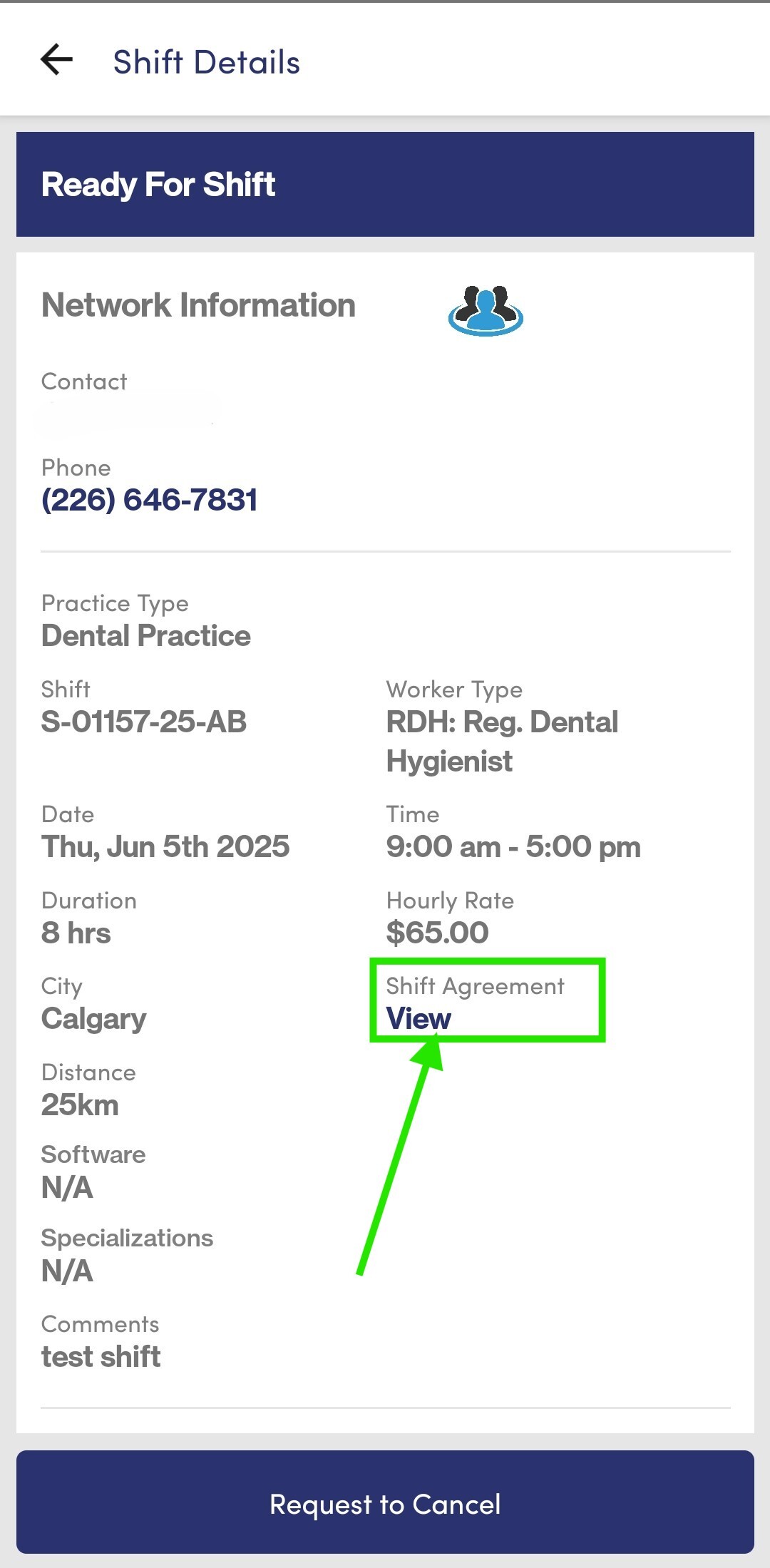Tap the blurred Contact name field

pos(128,411)
